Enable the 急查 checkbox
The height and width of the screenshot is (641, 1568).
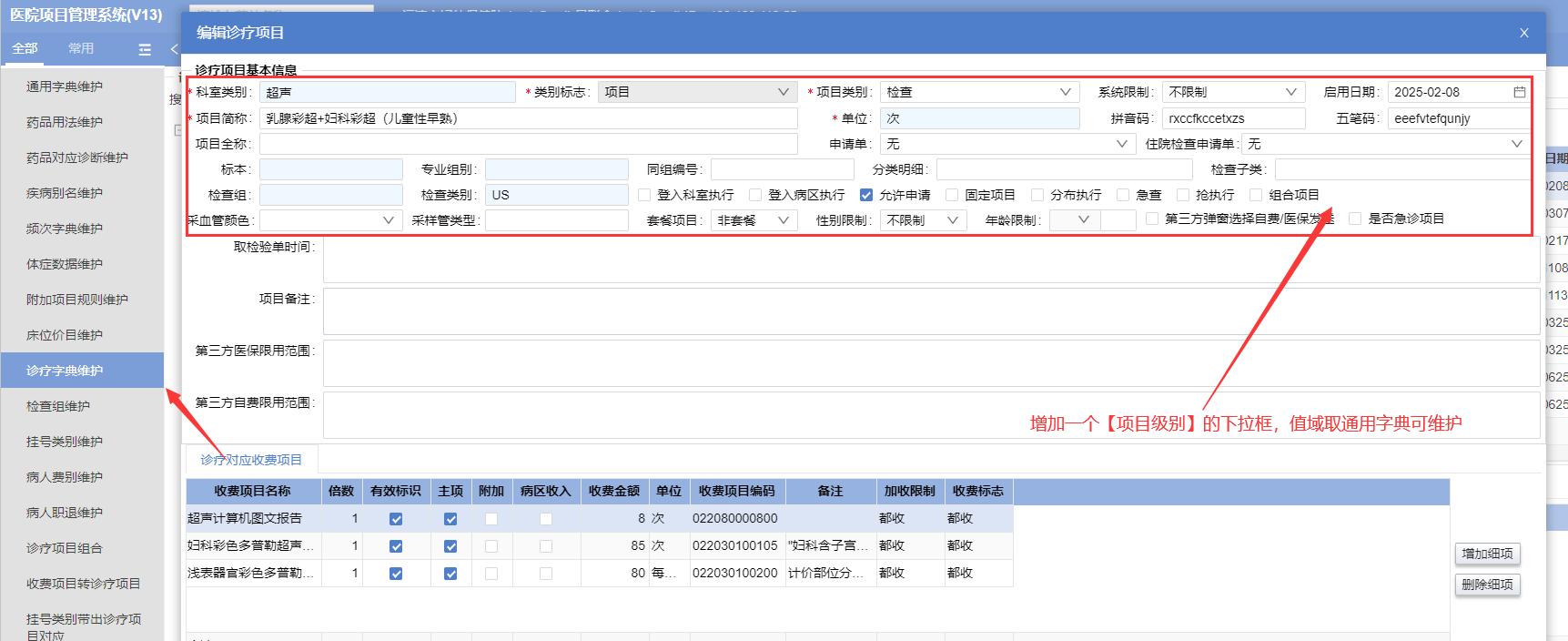click(x=1123, y=195)
